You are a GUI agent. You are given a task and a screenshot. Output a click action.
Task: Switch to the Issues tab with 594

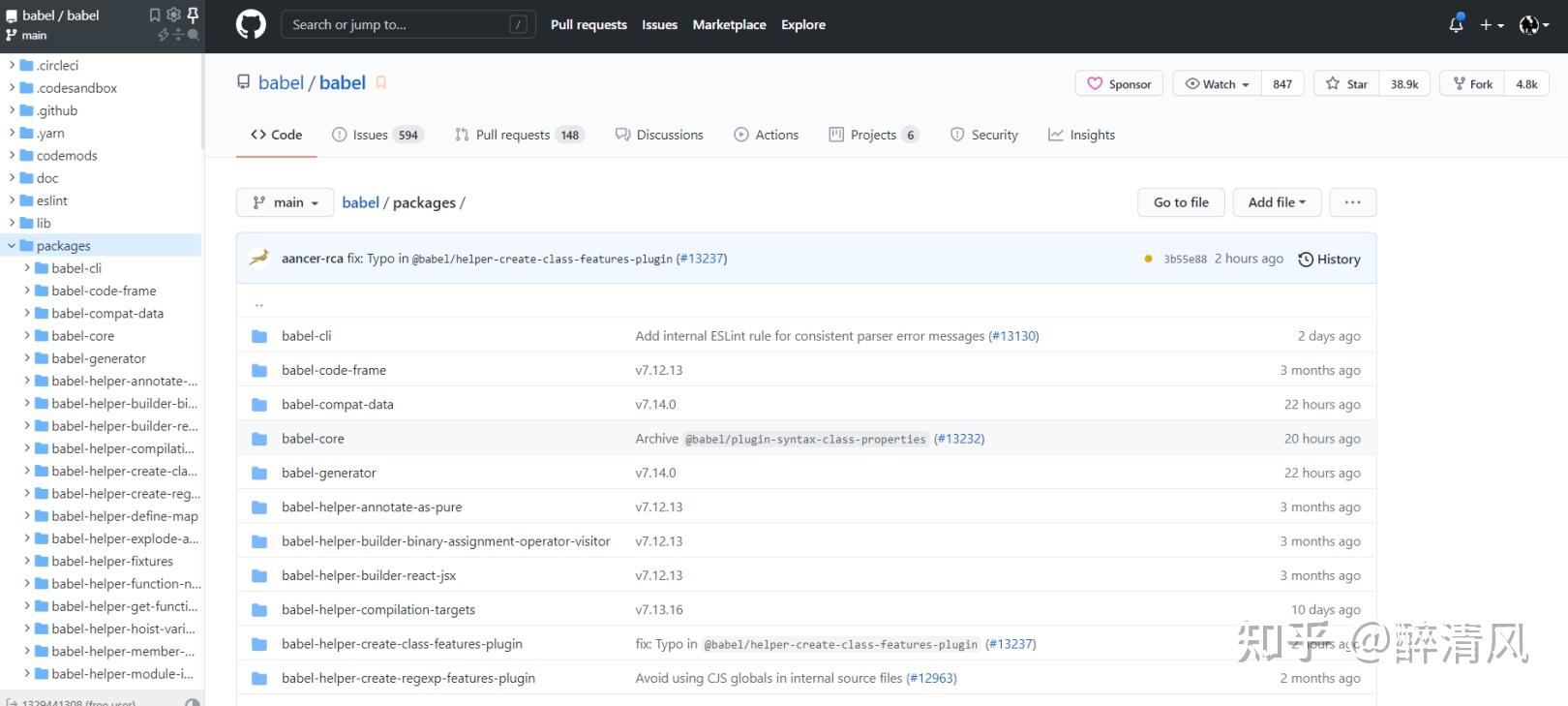pyautogui.click(x=377, y=135)
